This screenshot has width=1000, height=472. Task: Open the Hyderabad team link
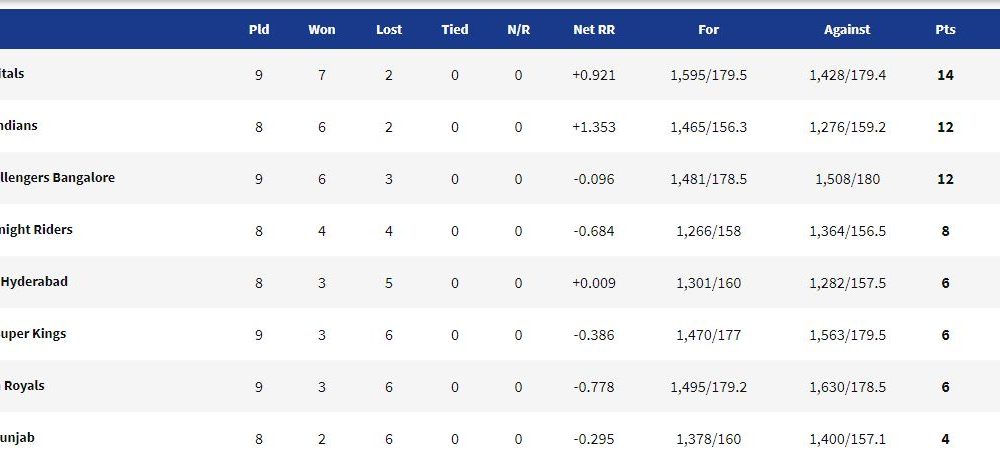pos(34,281)
